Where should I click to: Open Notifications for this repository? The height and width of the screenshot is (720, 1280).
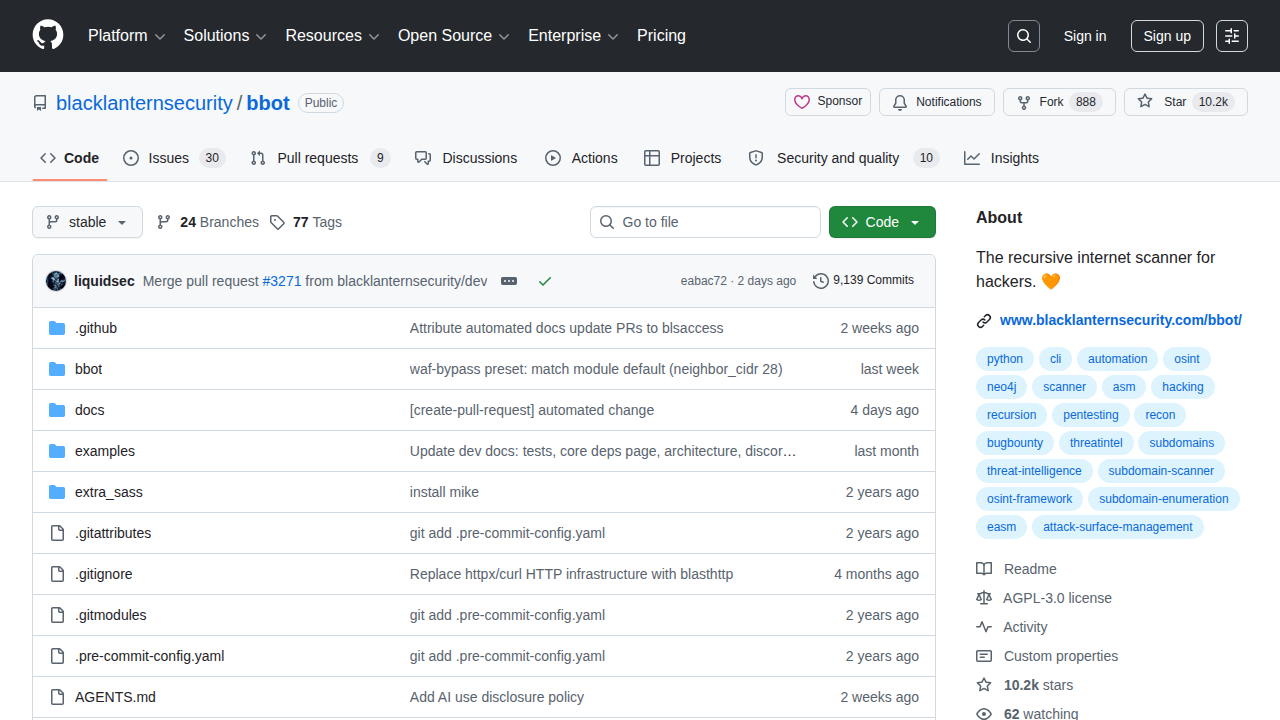point(937,102)
